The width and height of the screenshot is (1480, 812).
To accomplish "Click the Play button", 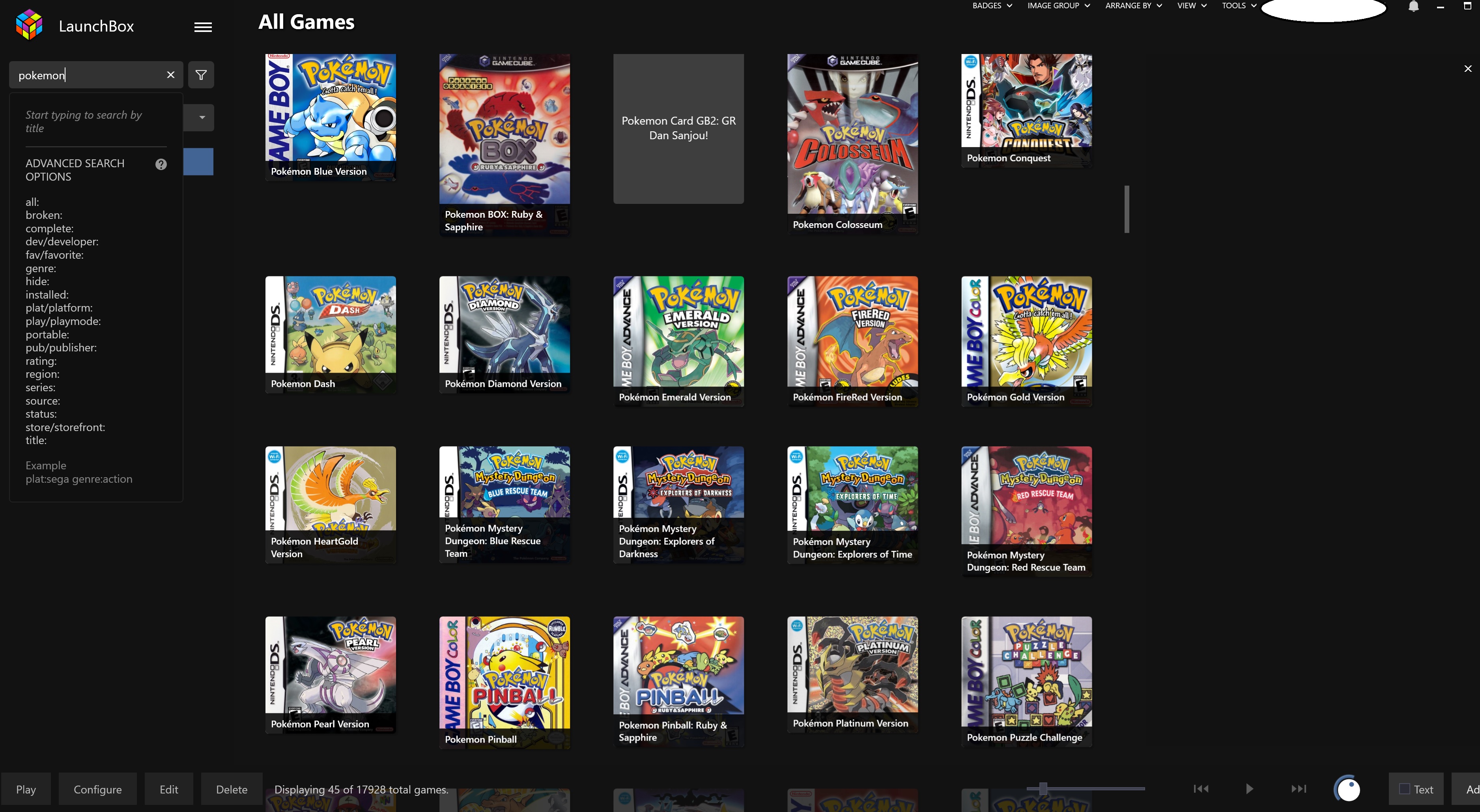I will (26, 789).
